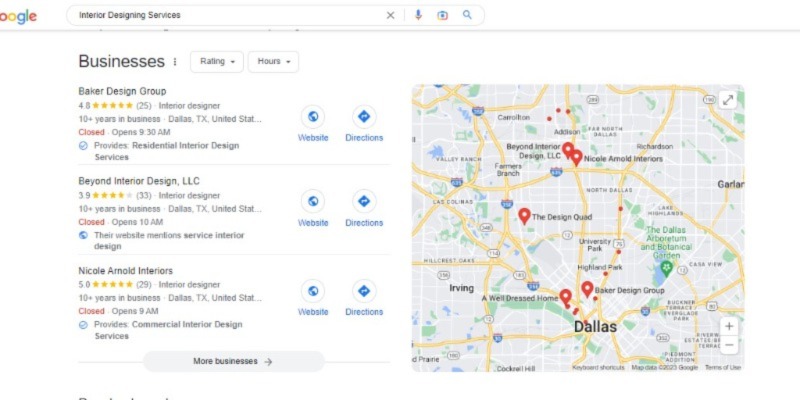Show More businesses
The width and height of the screenshot is (800, 400).
pos(233,361)
